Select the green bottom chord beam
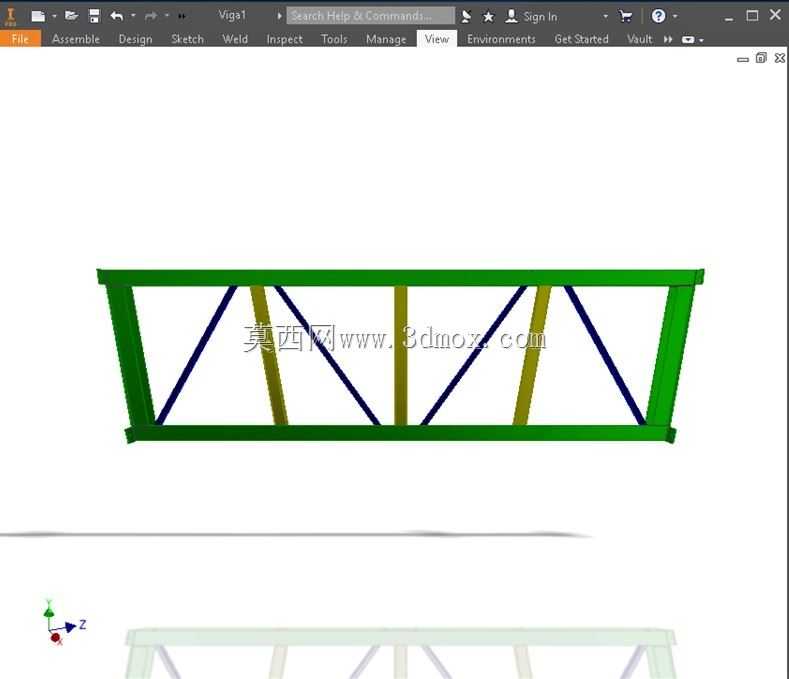 click(x=400, y=433)
